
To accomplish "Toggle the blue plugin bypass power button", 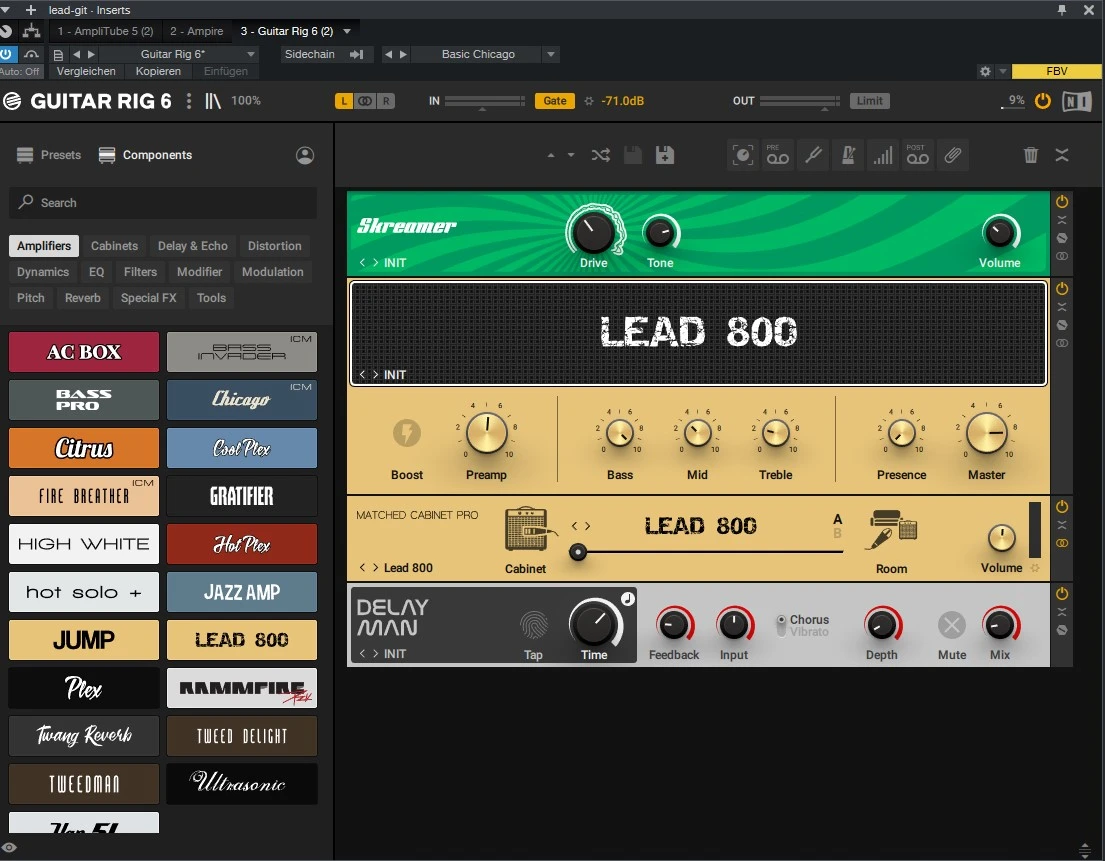I will pyautogui.click(x=6, y=54).
